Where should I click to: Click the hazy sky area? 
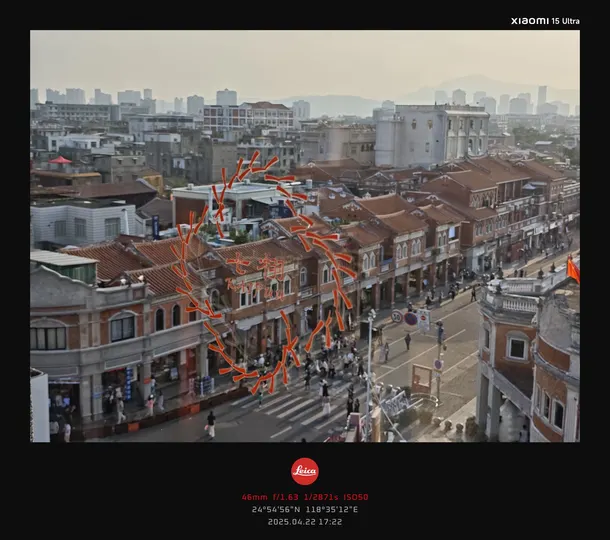(x=300, y=60)
